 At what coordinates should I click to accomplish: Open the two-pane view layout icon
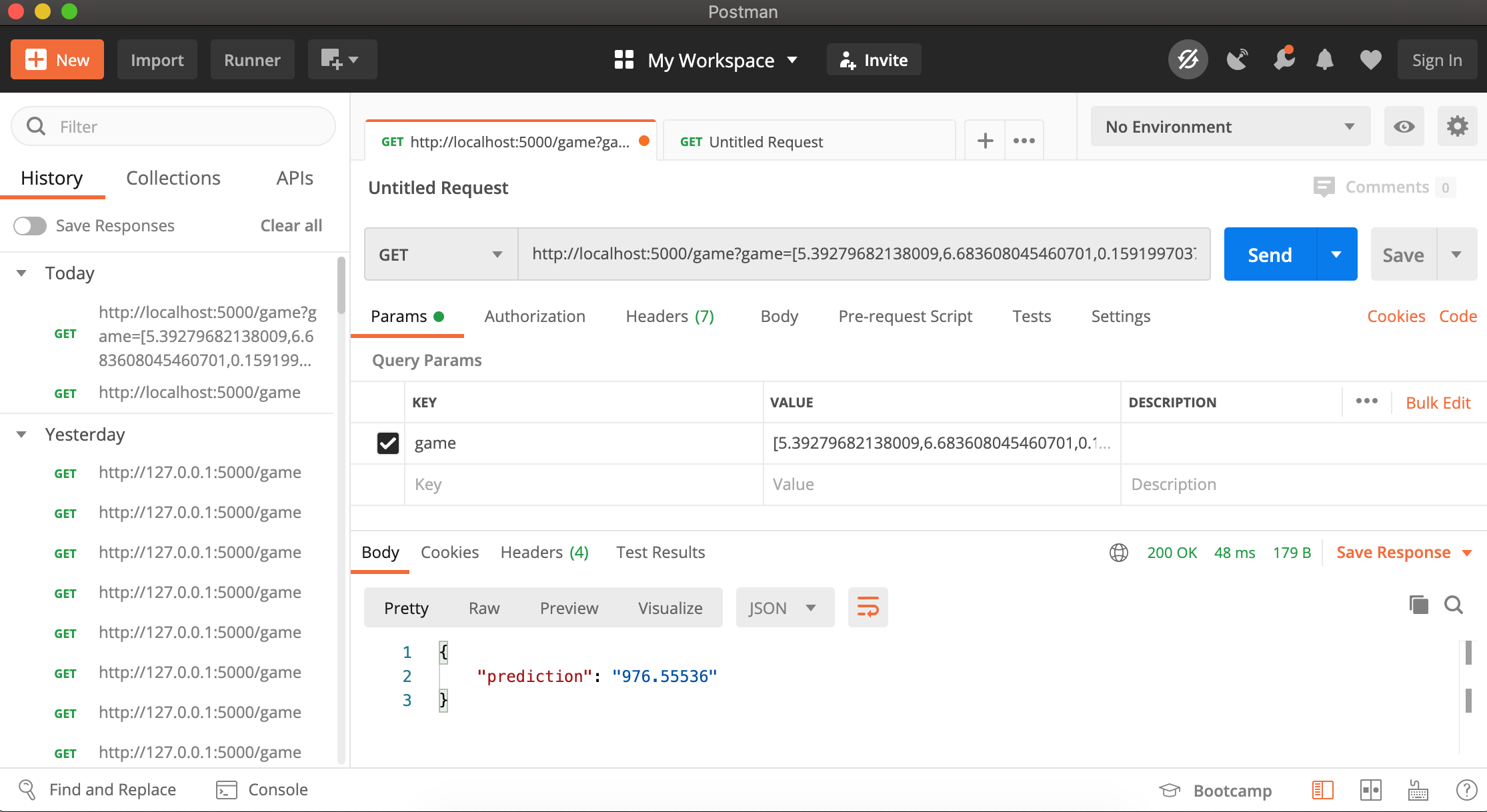coord(1370,790)
